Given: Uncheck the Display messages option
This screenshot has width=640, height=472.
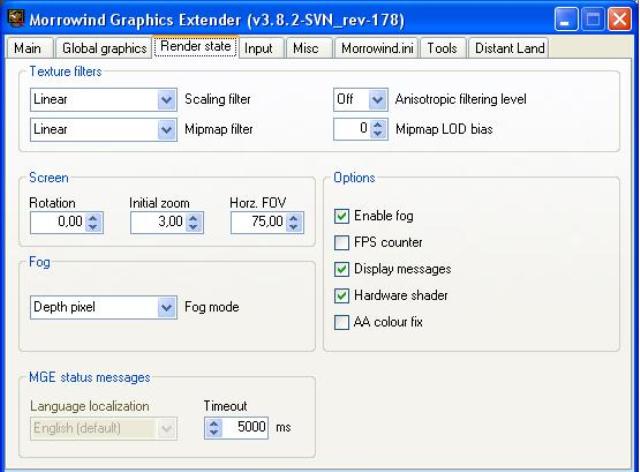Looking at the screenshot, I should pos(343,269).
